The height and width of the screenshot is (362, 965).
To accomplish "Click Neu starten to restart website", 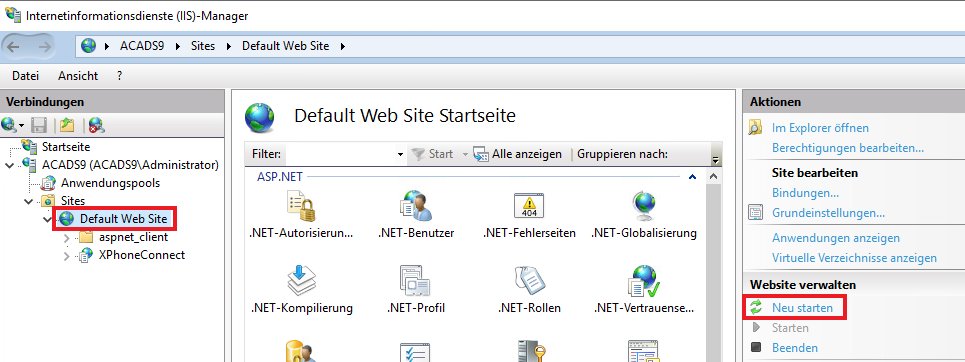I will click(803, 307).
